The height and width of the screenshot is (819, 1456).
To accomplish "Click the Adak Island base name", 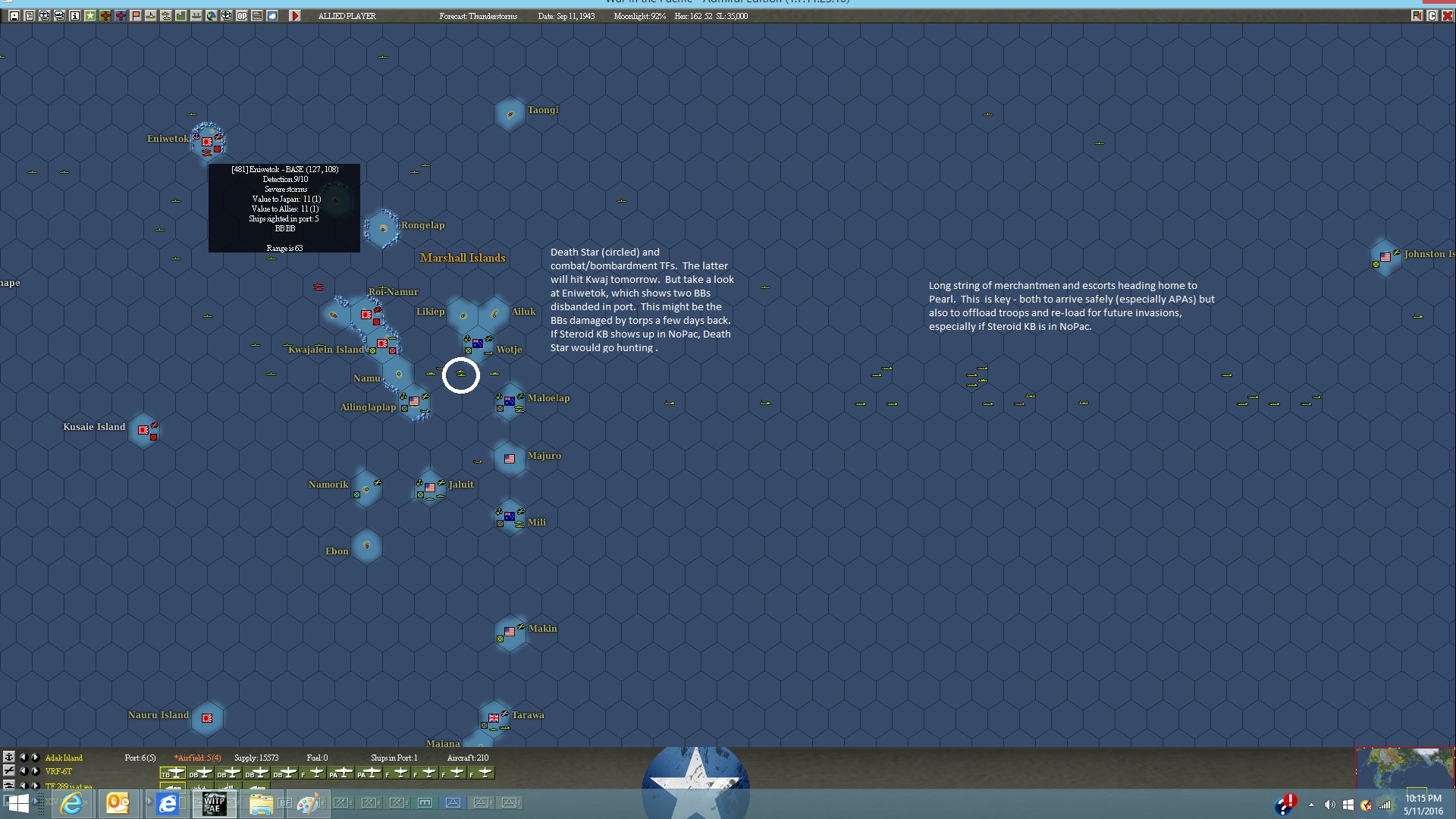I will click(64, 758).
